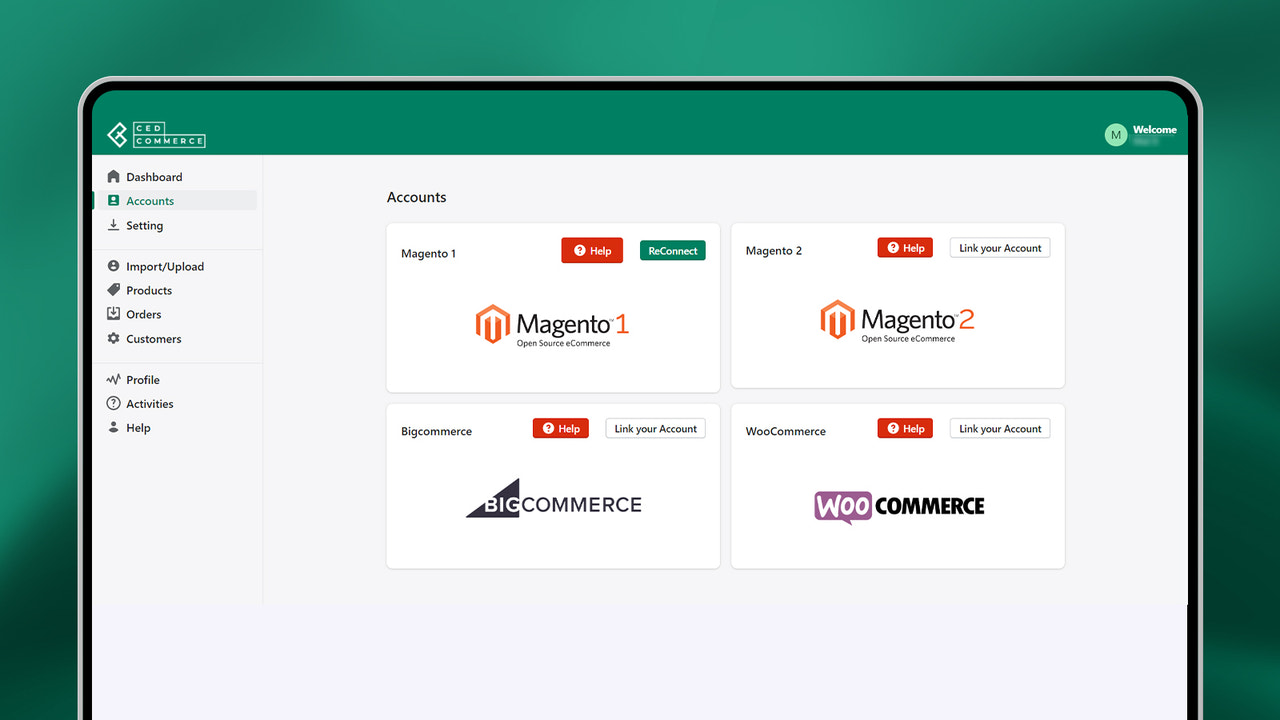
Task: Link your Account for WooCommerce
Action: click(1000, 428)
